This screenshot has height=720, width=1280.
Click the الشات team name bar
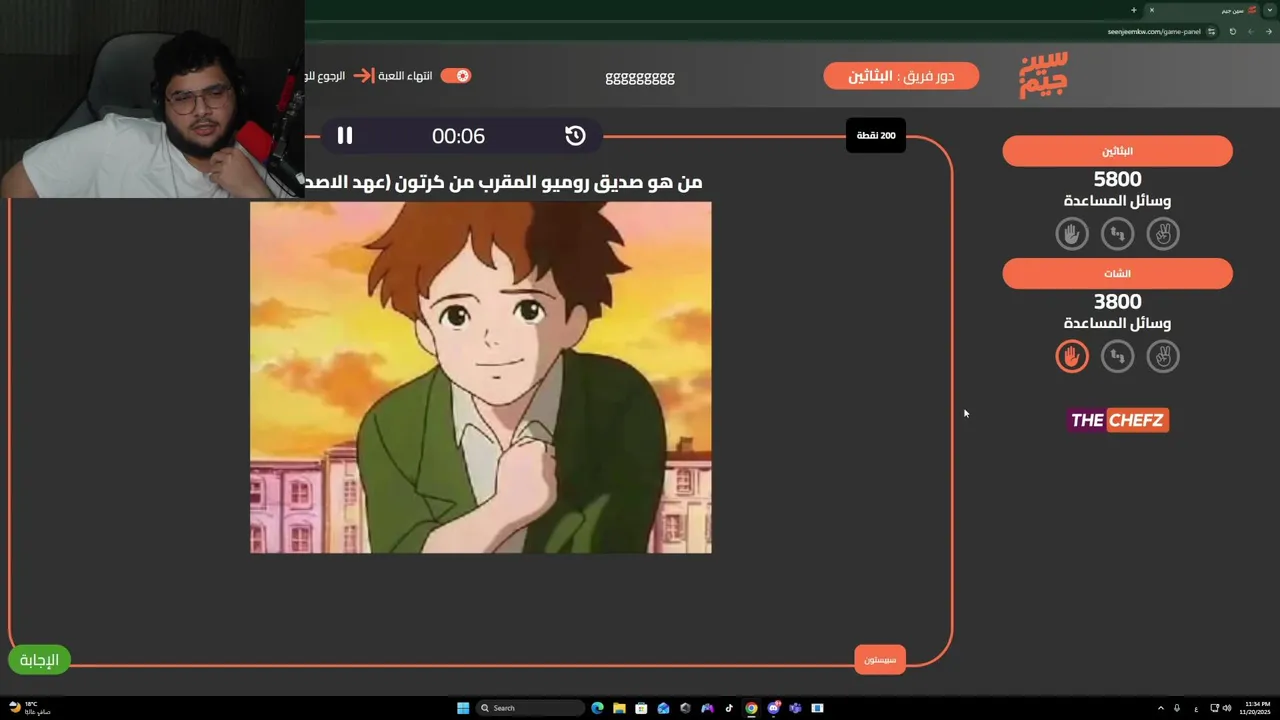(x=1117, y=274)
